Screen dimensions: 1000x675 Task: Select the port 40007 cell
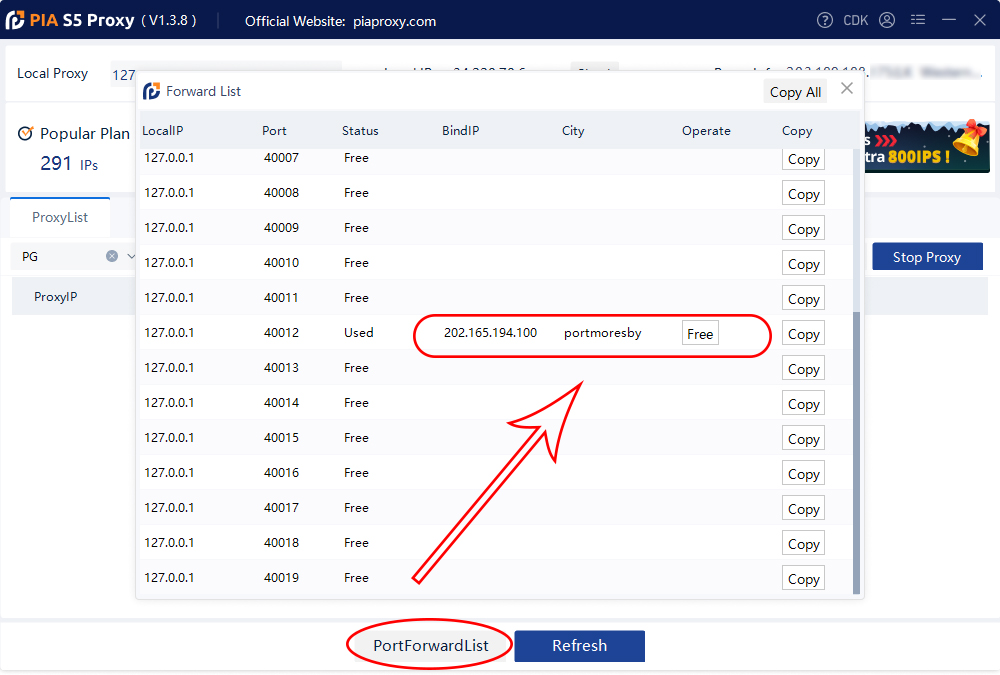coord(281,158)
